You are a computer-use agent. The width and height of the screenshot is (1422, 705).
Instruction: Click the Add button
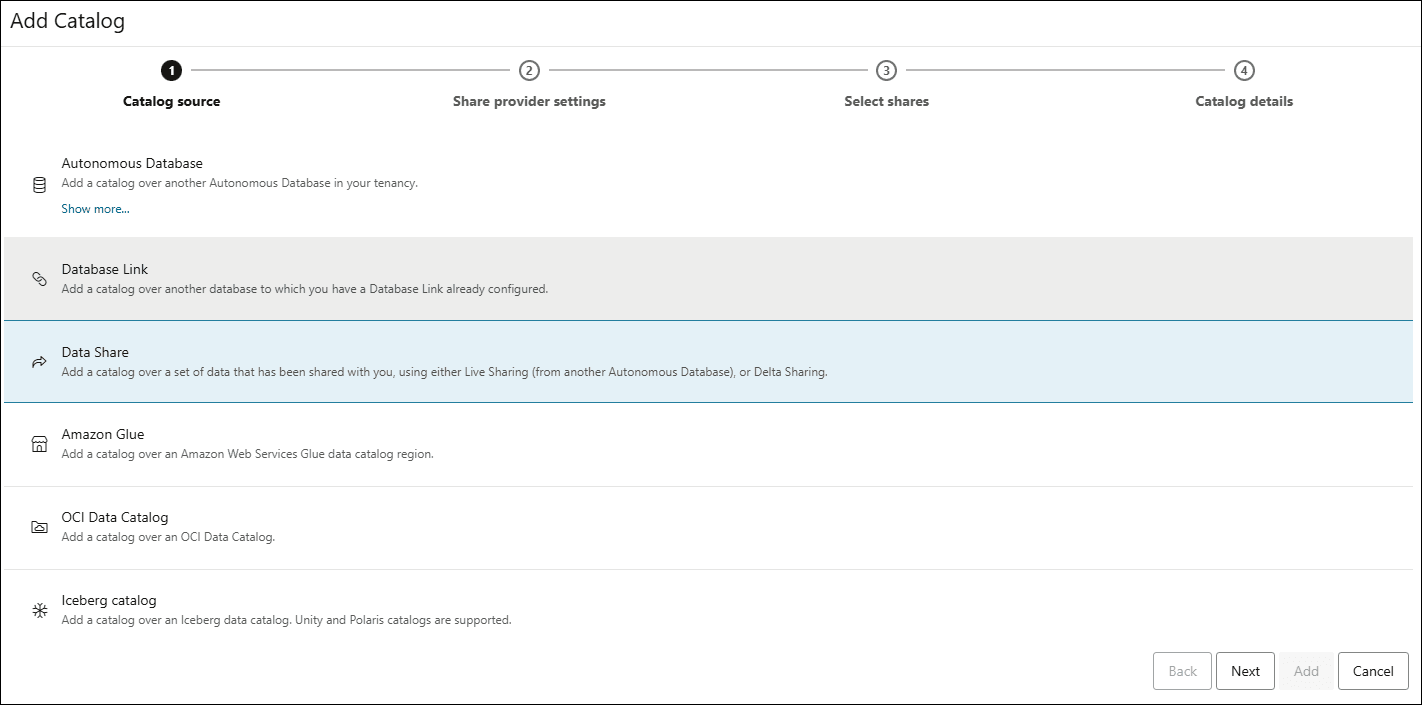[x=1306, y=670]
